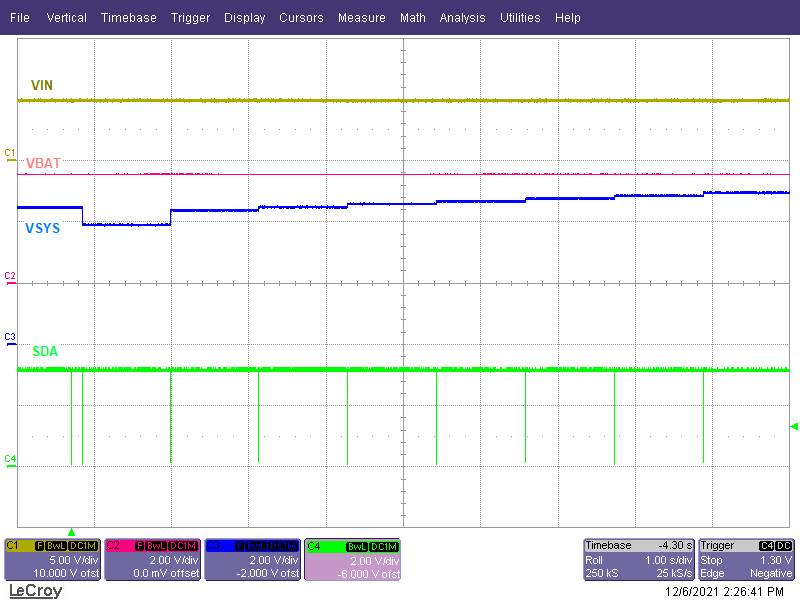This screenshot has width=800, height=600.
Task: Open the Measure menu
Action: pos(361,17)
